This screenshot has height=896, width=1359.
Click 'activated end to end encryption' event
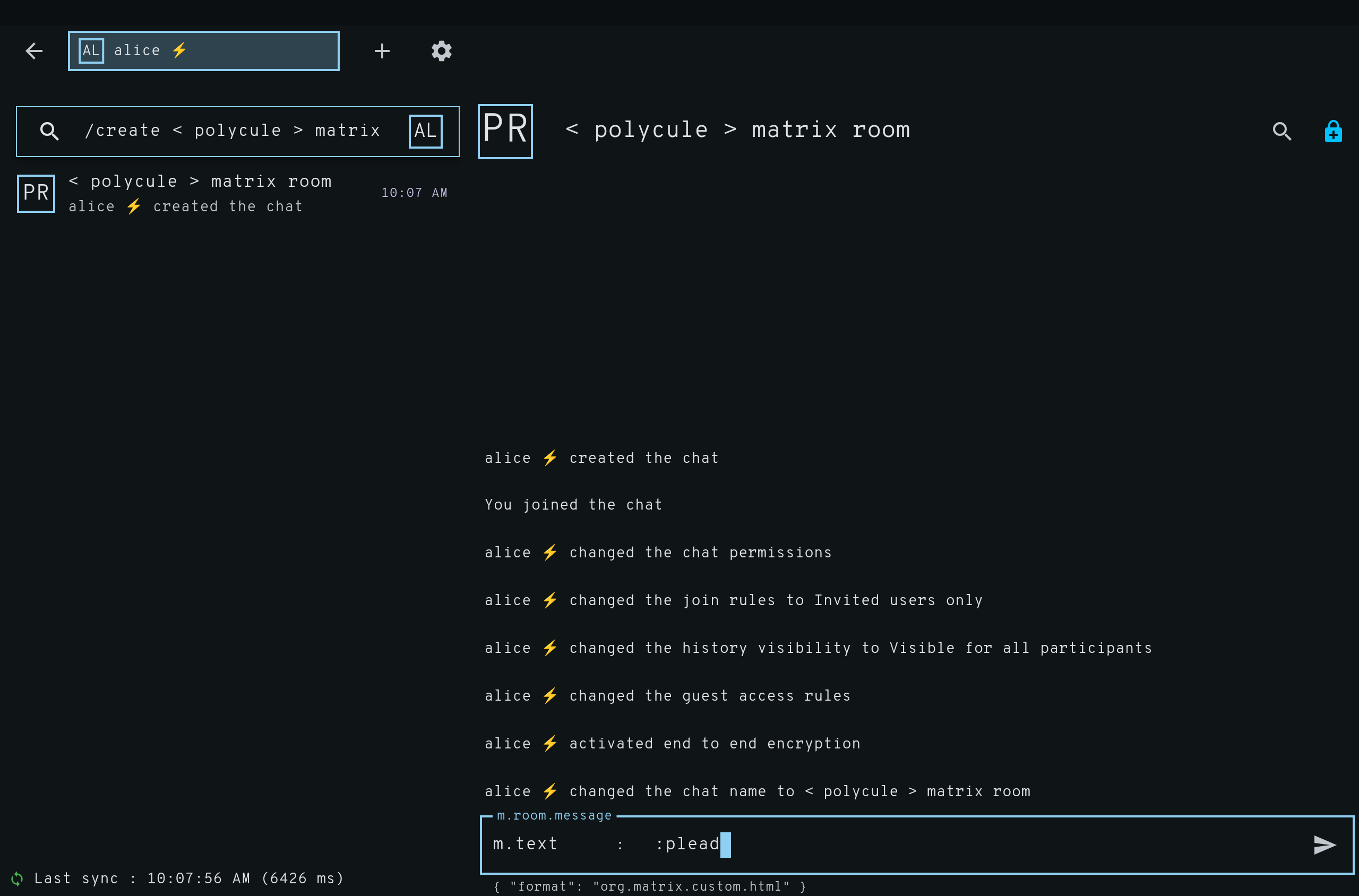coord(715,744)
